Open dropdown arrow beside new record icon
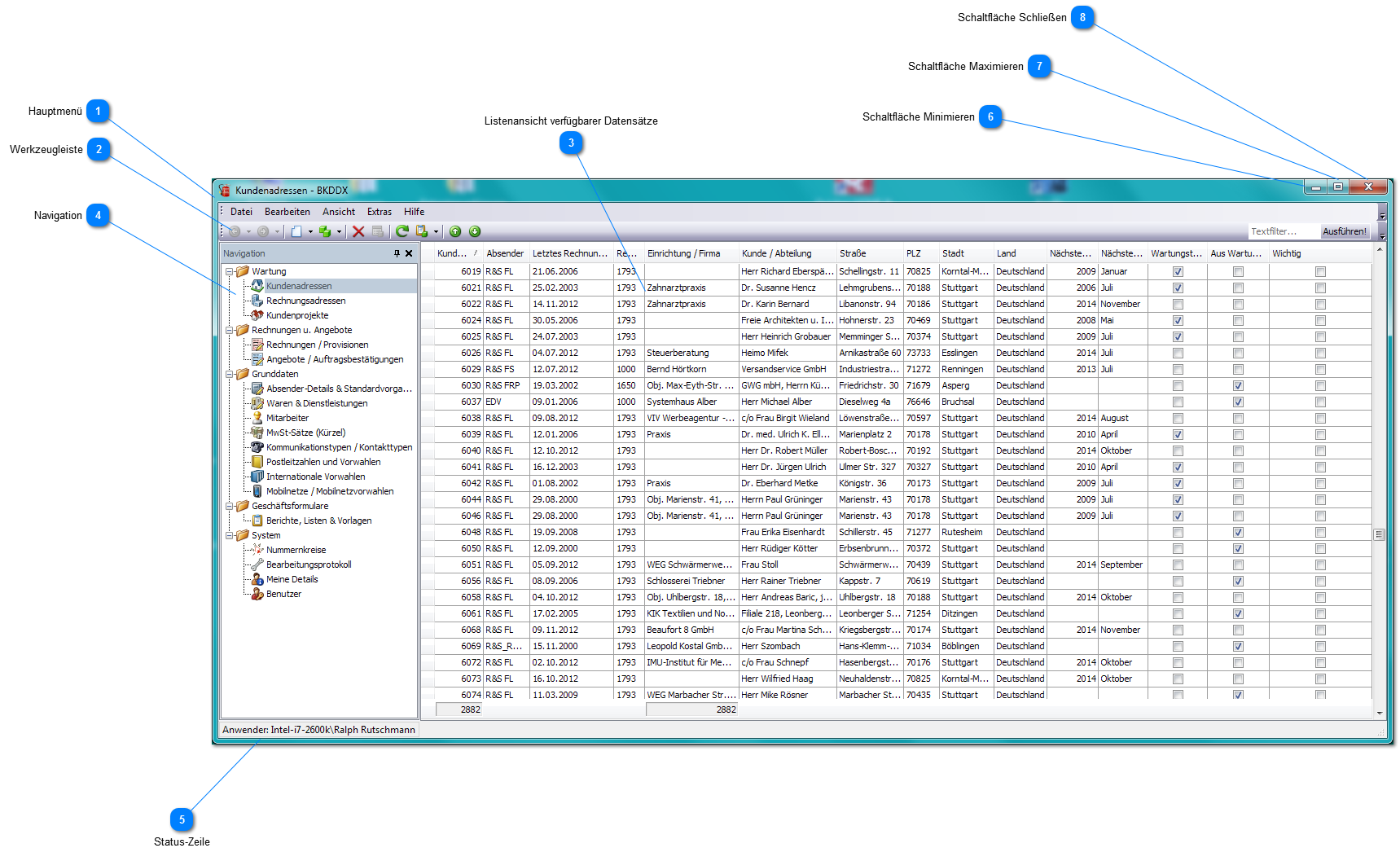This screenshot has height=861, width=1400. coord(310,232)
